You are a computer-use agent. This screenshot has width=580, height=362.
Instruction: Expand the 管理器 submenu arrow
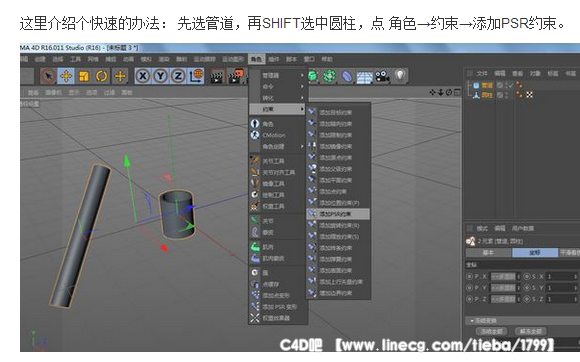[302, 75]
